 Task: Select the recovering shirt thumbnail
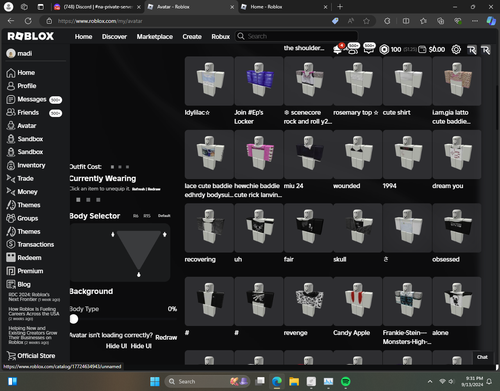[x=209, y=228]
